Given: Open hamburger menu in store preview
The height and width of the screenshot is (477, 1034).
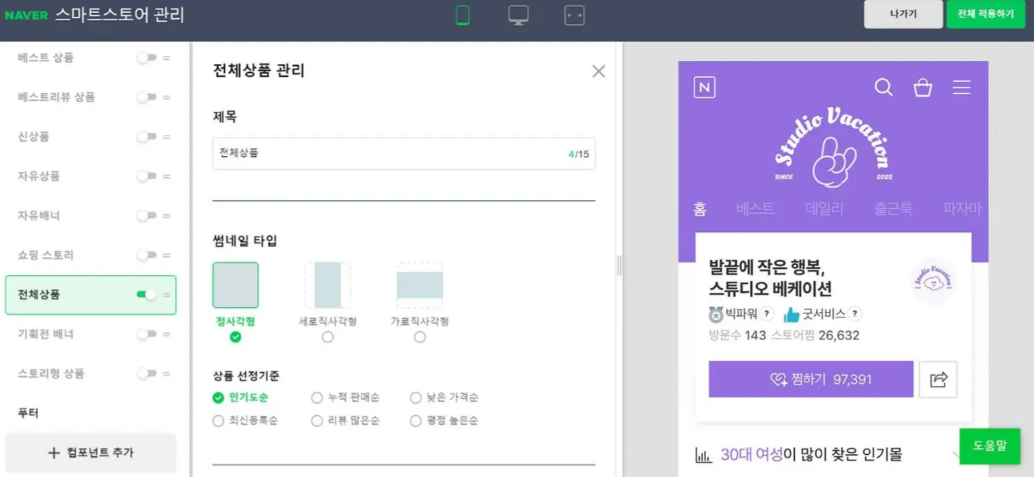Looking at the screenshot, I should pyautogui.click(x=961, y=87).
